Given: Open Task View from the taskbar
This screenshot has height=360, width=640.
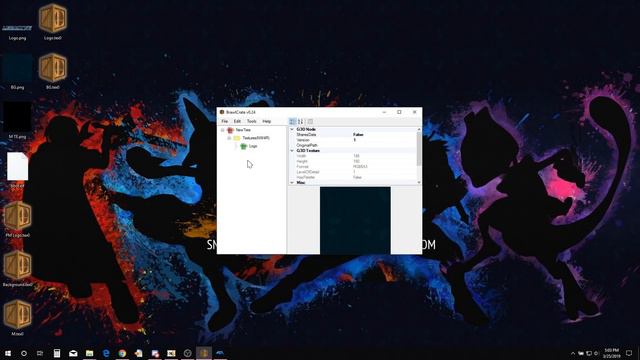Looking at the screenshot, I should pos(40,353).
